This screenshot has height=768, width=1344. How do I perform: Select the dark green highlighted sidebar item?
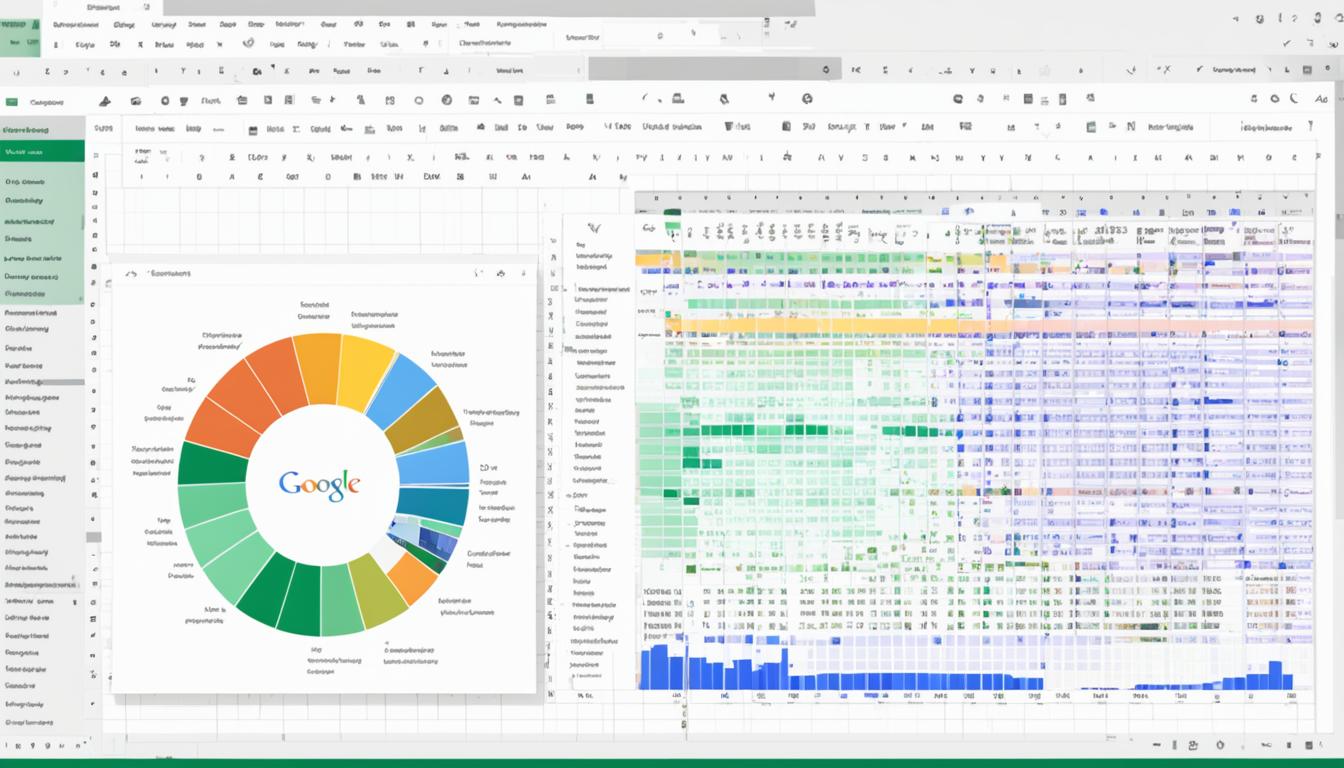pos(42,151)
